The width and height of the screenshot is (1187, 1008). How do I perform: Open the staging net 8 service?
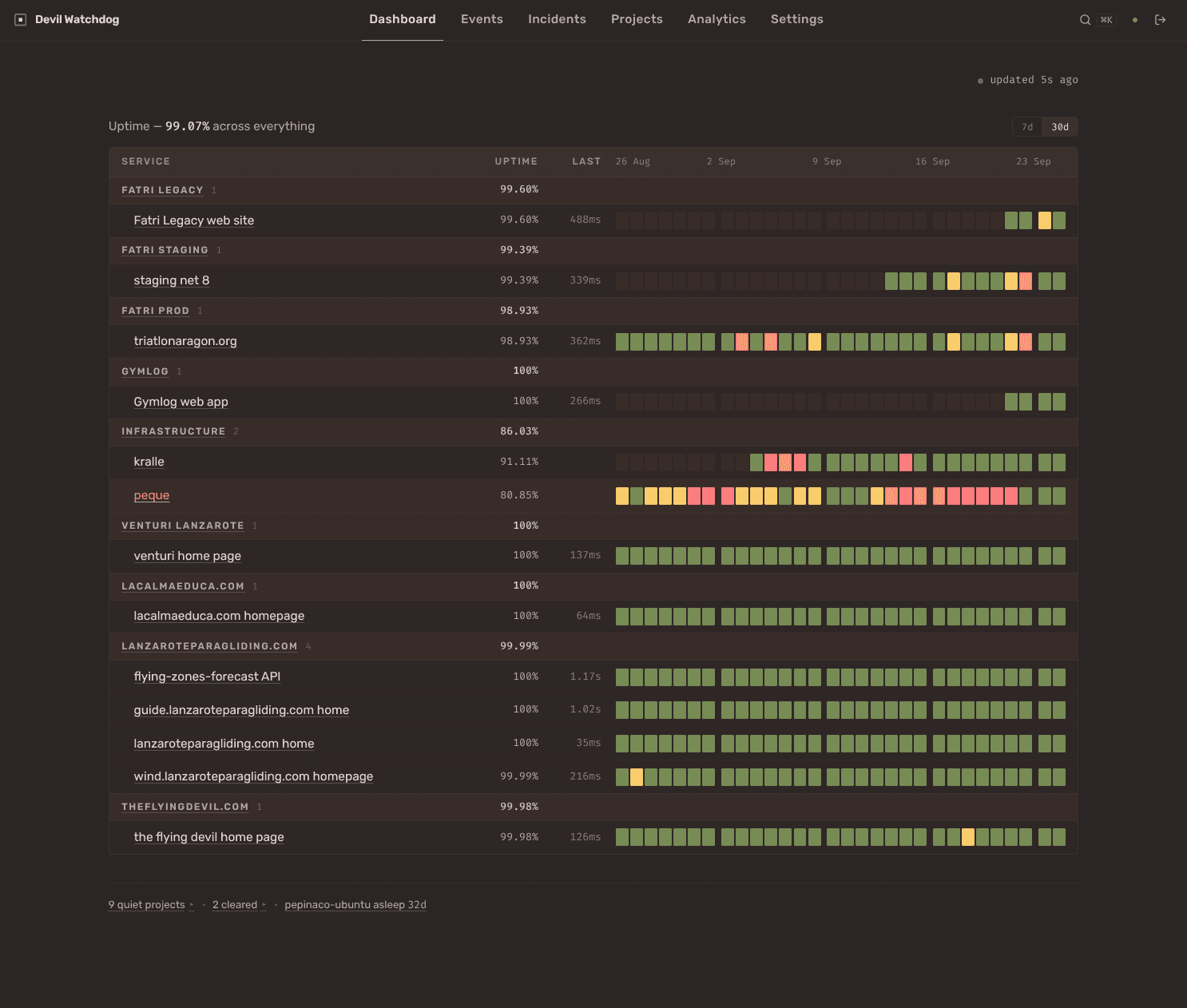coord(172,280)
